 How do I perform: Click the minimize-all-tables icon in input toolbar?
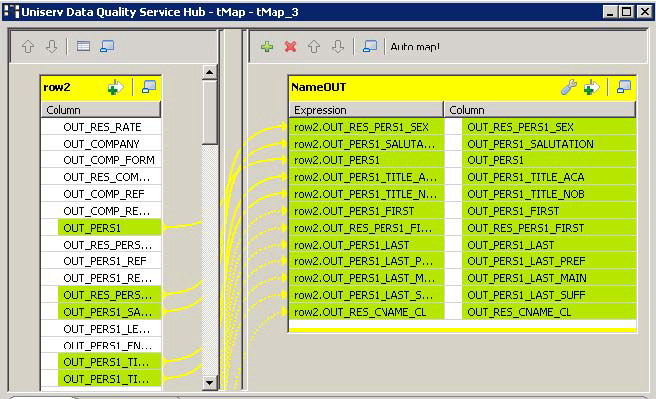107,46
